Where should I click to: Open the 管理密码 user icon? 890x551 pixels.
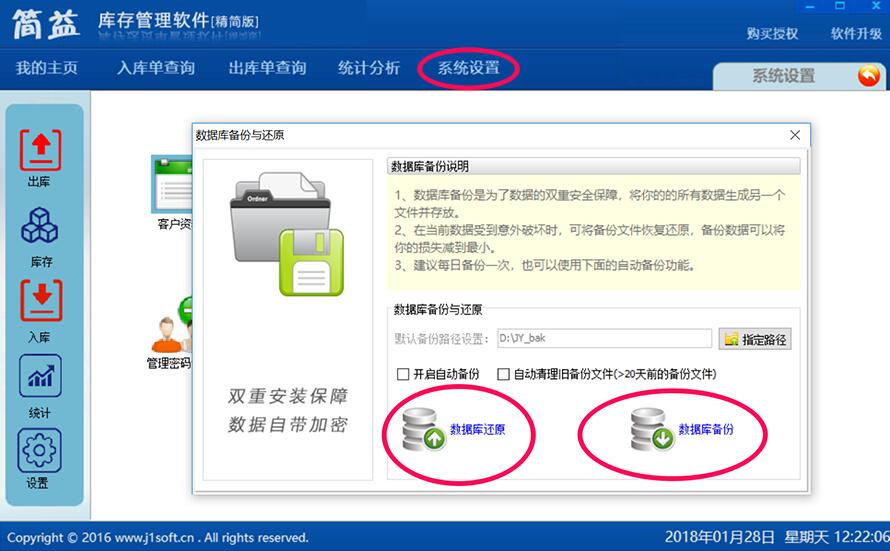coord(169,334)
